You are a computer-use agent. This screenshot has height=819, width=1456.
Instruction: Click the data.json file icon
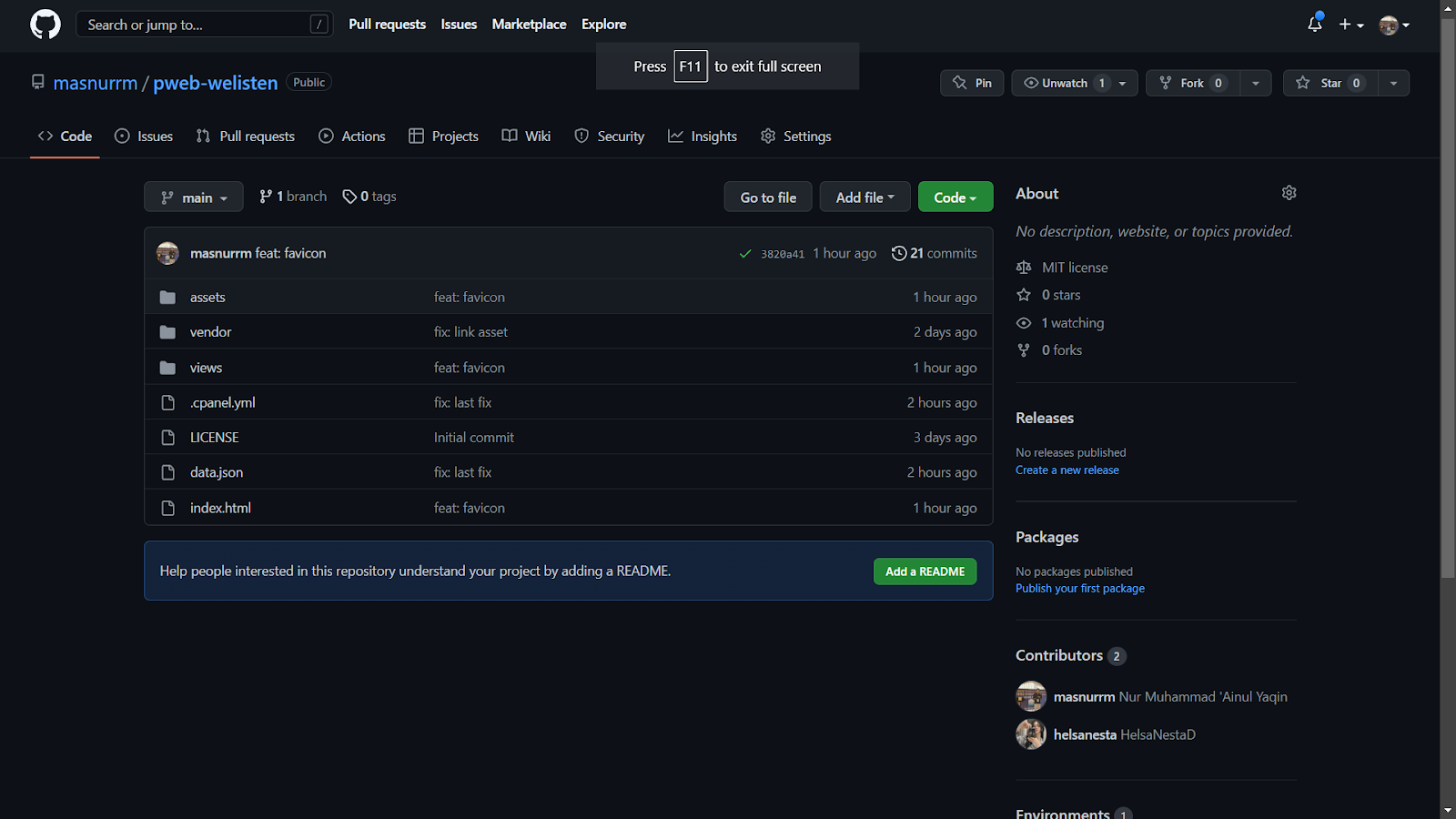(167, 472)
